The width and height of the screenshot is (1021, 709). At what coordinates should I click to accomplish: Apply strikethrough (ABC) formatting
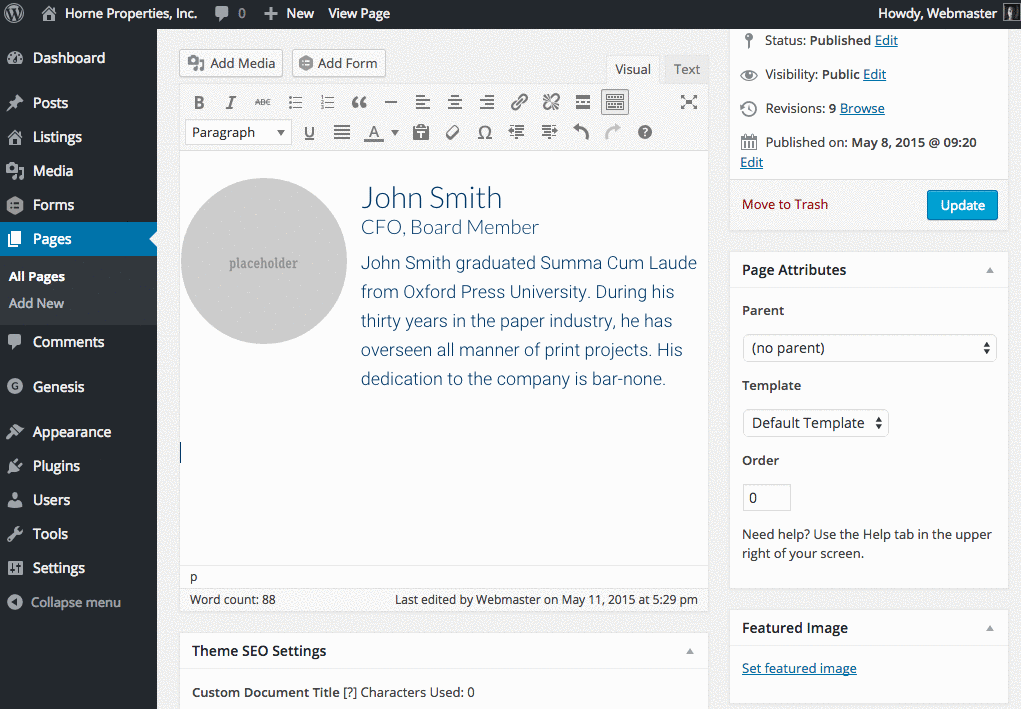click(x=262, y=102)
